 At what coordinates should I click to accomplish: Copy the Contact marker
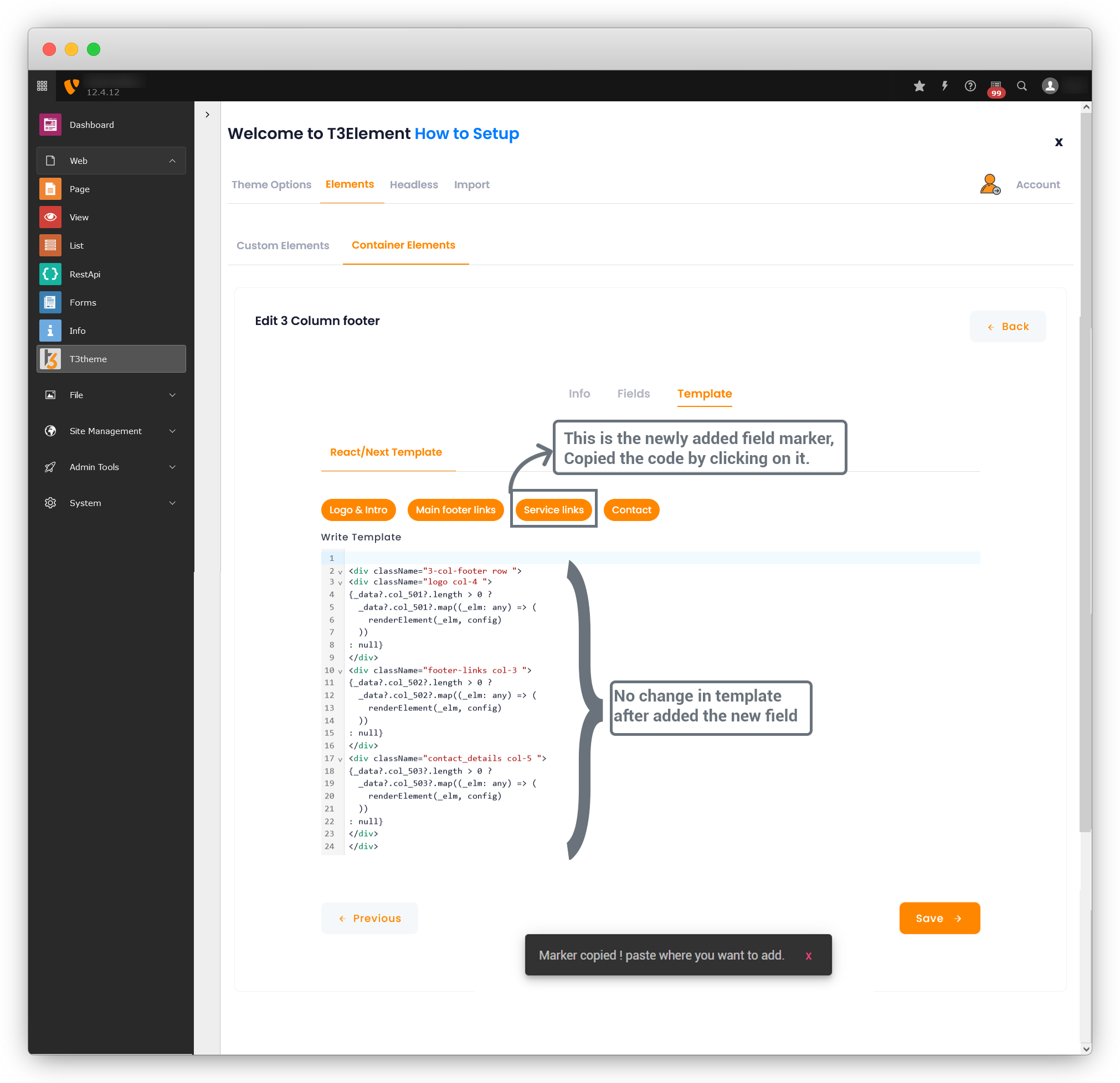pos(631,509)
